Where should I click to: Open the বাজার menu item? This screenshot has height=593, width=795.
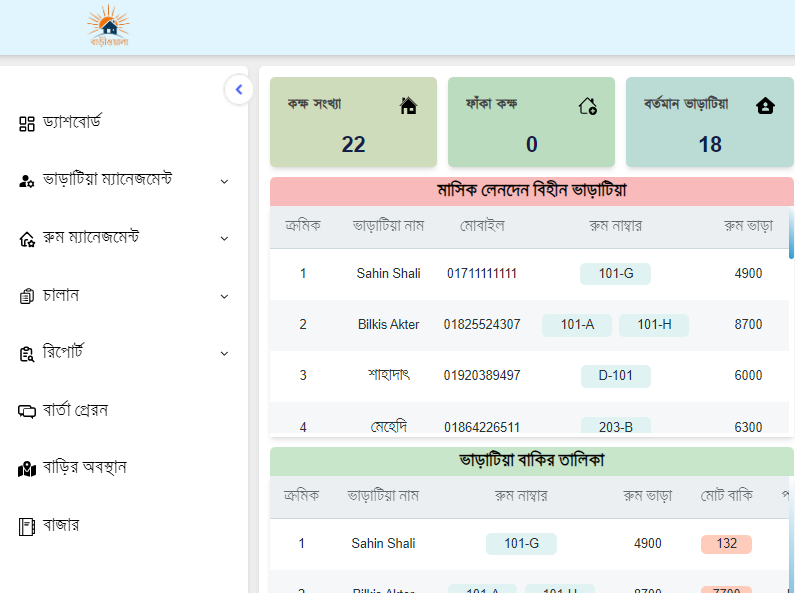[61, 525]
